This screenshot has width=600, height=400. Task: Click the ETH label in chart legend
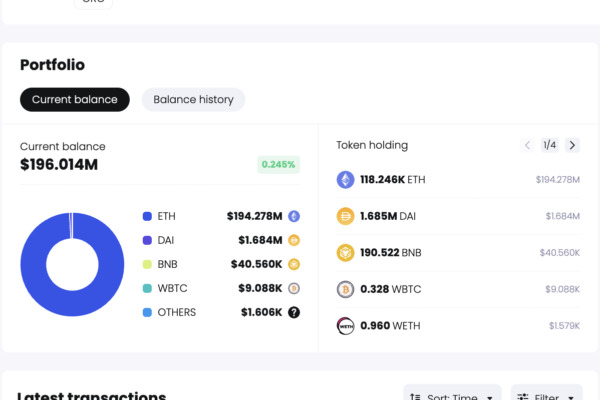[x=166, y=216]
